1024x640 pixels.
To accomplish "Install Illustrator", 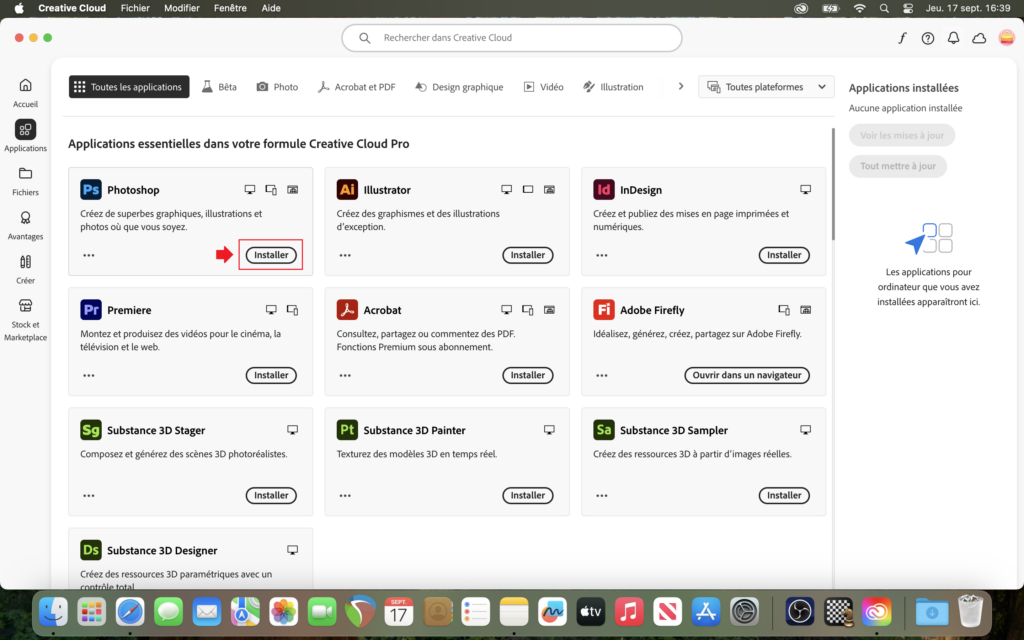I will (x=528, y=255).
